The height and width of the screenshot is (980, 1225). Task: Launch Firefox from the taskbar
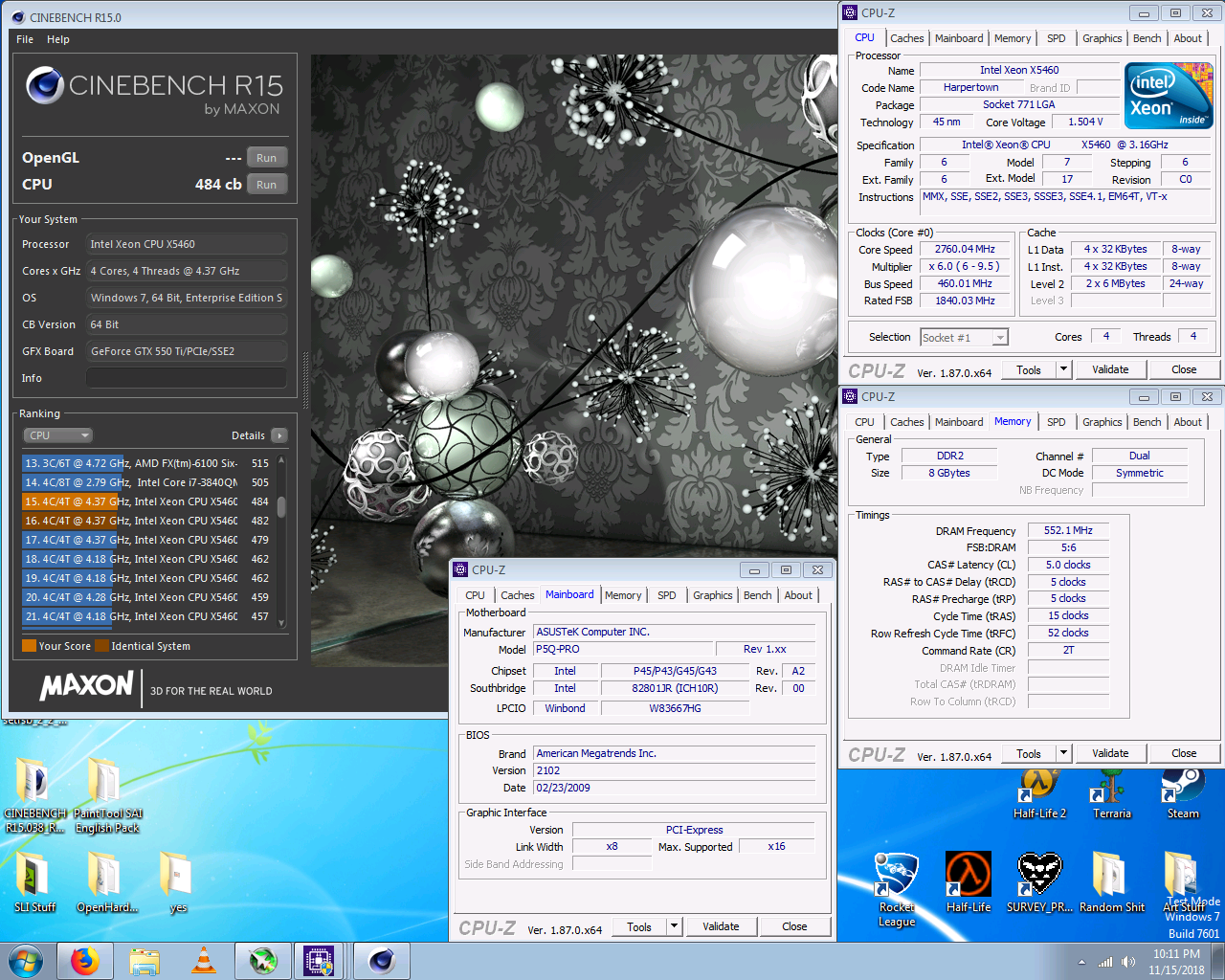85,961
